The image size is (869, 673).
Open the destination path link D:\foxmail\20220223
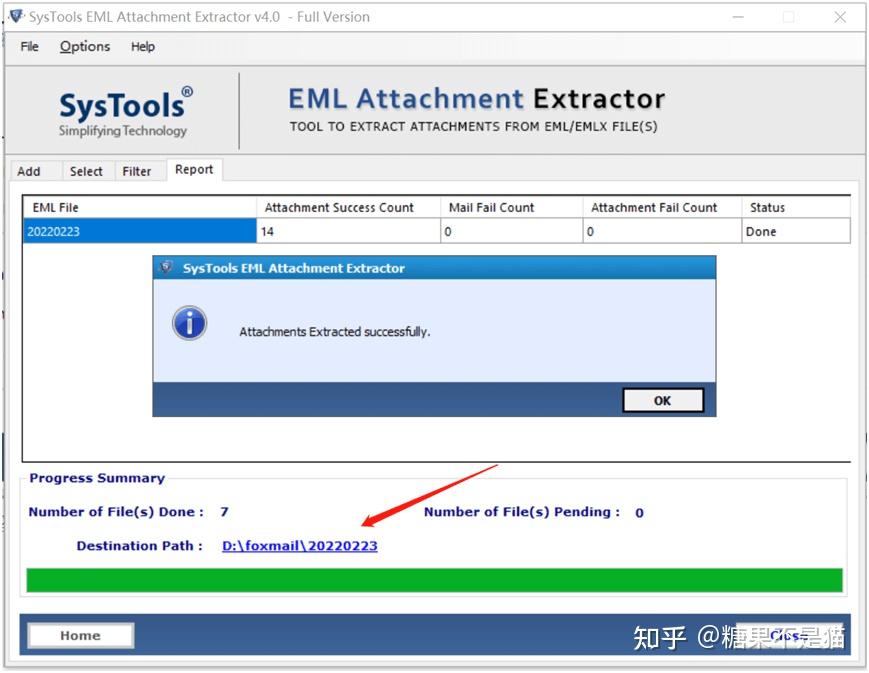(x=299, y=546)
